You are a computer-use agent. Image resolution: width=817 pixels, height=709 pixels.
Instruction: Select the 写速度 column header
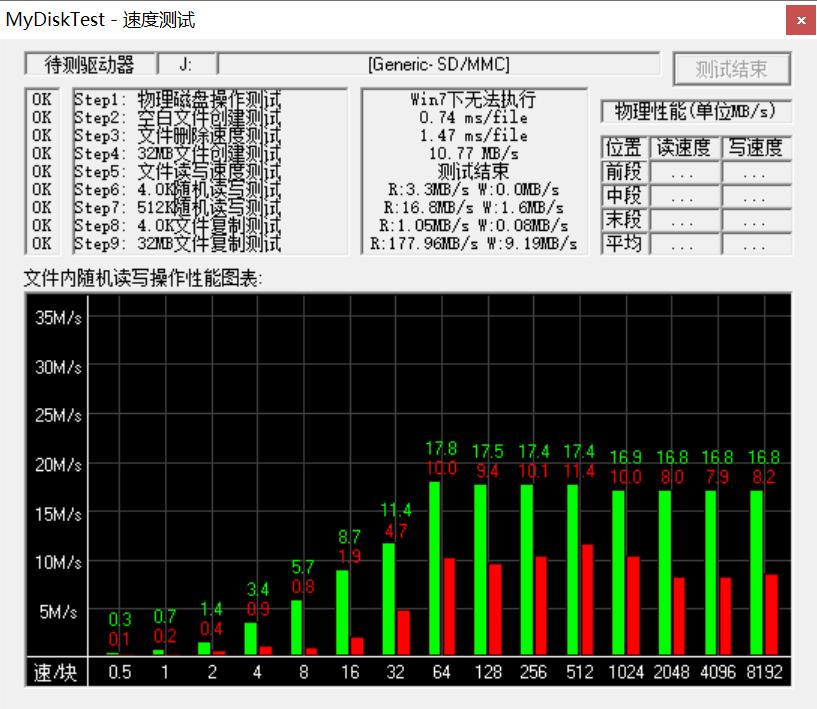click(x=755, y=148)
